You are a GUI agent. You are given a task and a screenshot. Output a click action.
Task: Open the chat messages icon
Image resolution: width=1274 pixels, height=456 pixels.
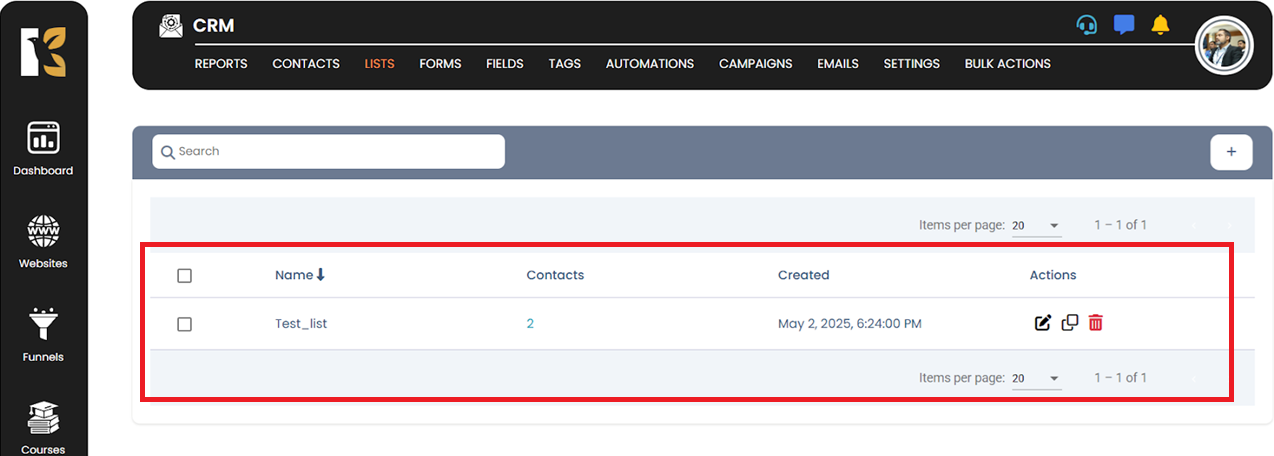coord(1124,25)
